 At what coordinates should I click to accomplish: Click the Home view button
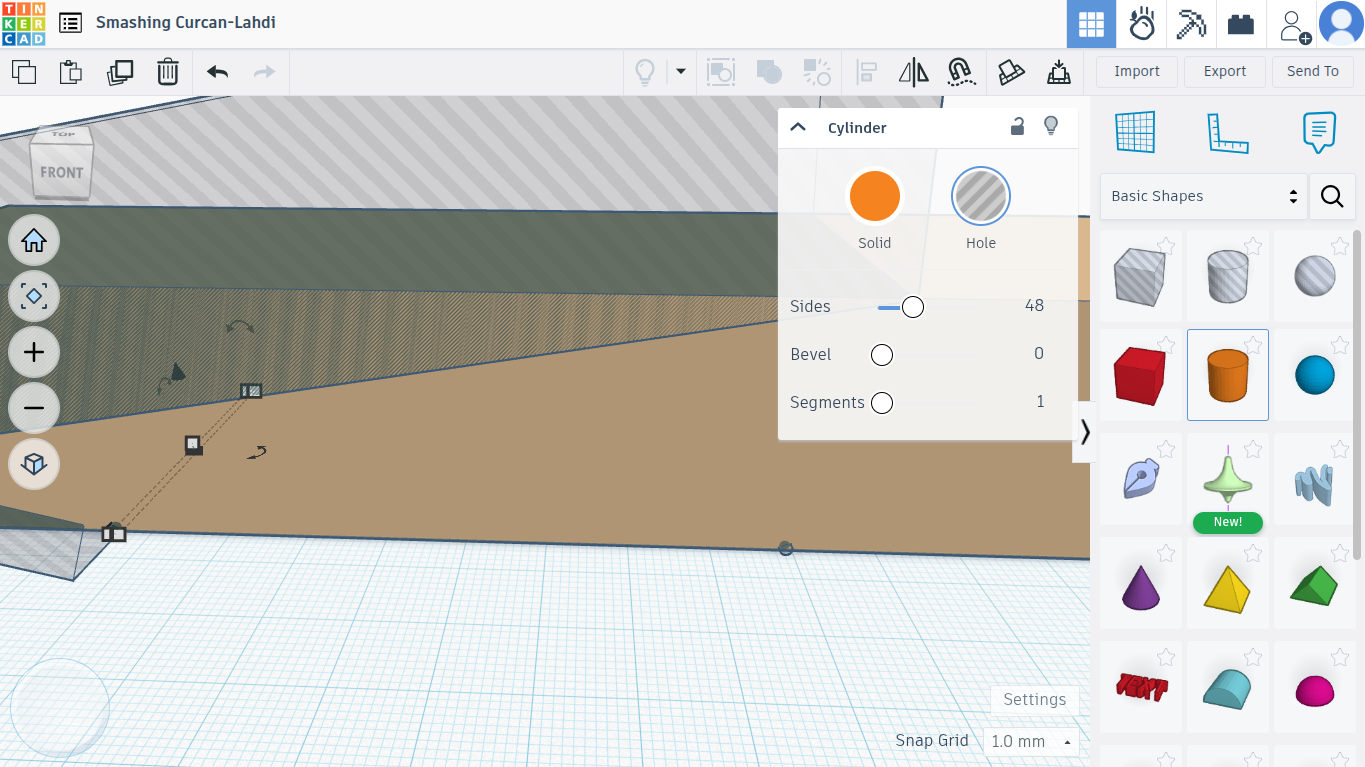[x=34, y=240]
